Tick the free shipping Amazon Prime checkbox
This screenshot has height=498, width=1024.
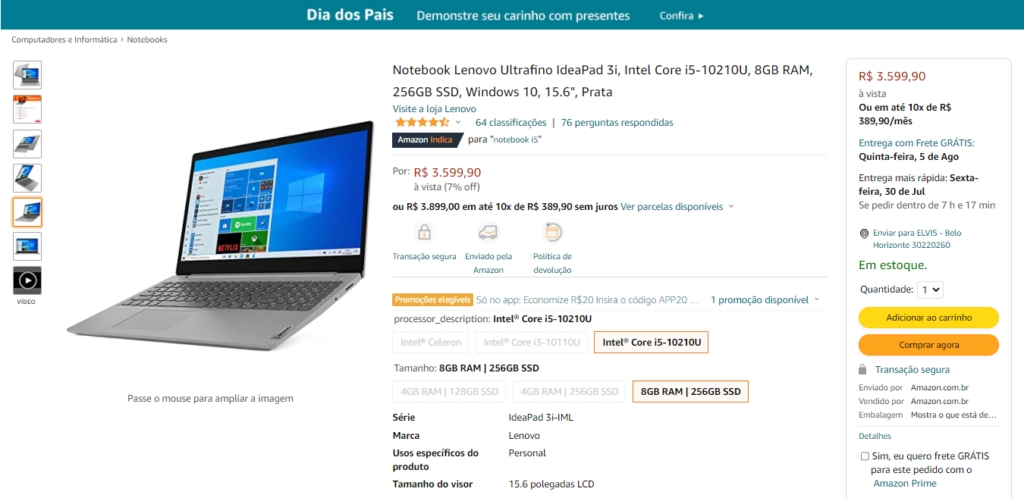point(865,456)
